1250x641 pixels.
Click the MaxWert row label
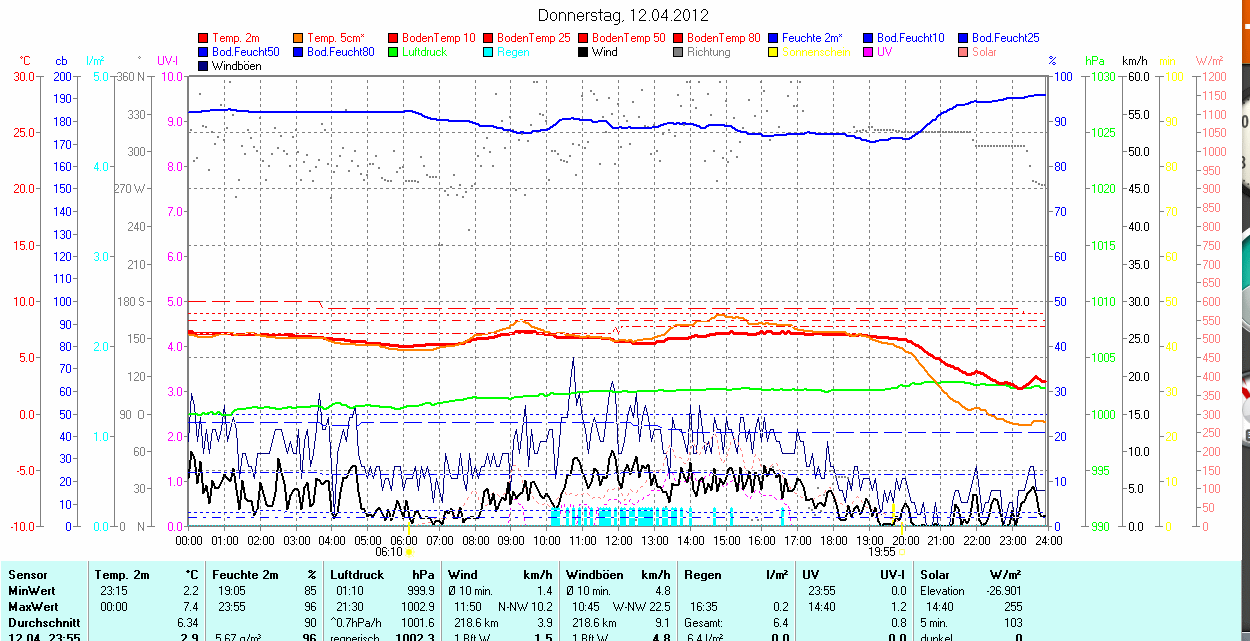(x=33, y=607)
